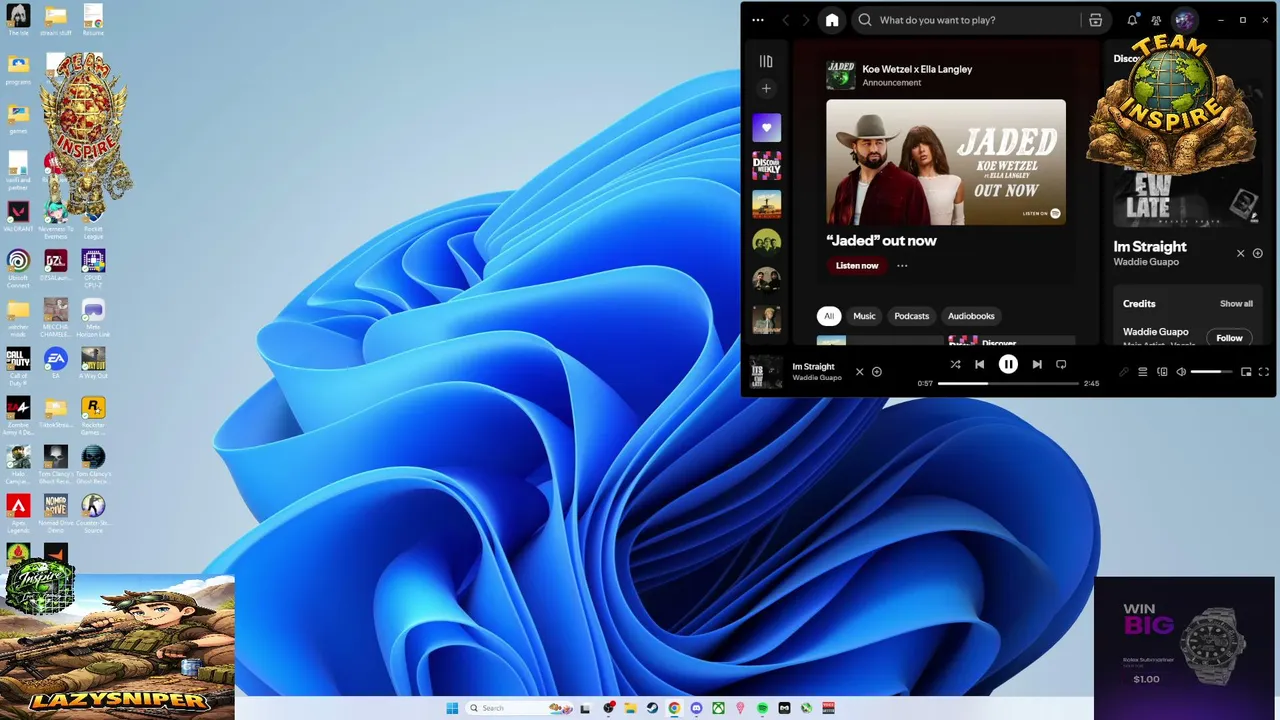Viewport: 1280px width, 720px height.
Task: Click the Jaded announcement banner image
Action: pyautogui.click(x=946, y=162)
